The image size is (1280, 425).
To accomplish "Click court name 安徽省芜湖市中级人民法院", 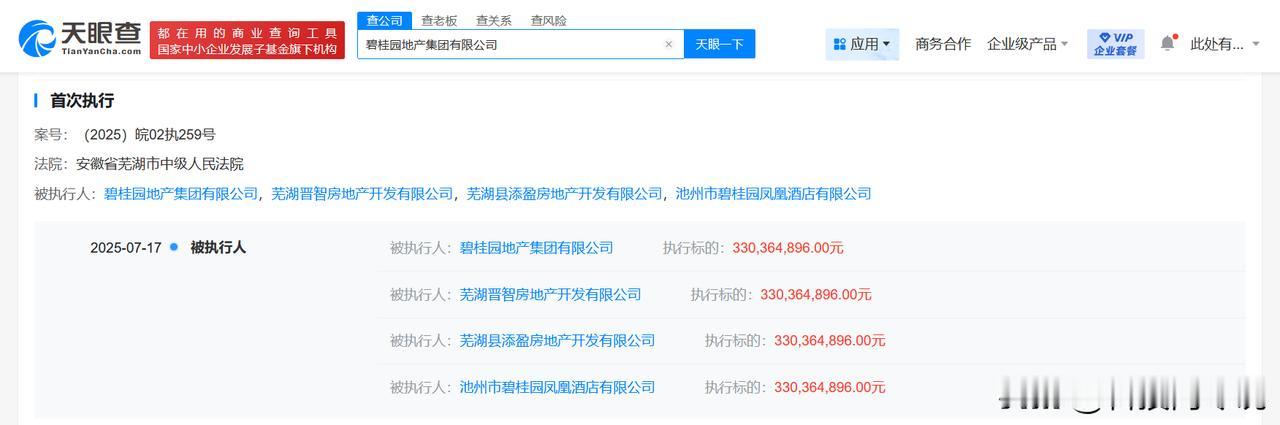I will (x=160, y=164).
